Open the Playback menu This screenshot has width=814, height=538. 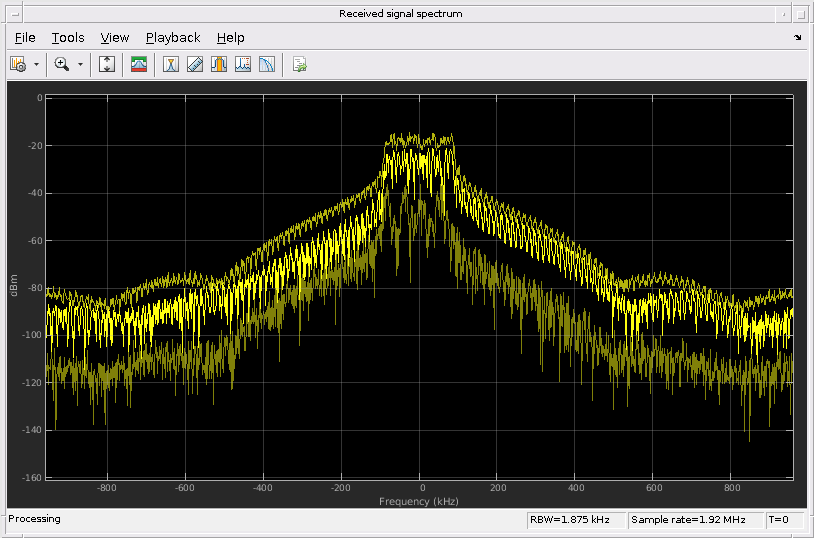(173, 38)
